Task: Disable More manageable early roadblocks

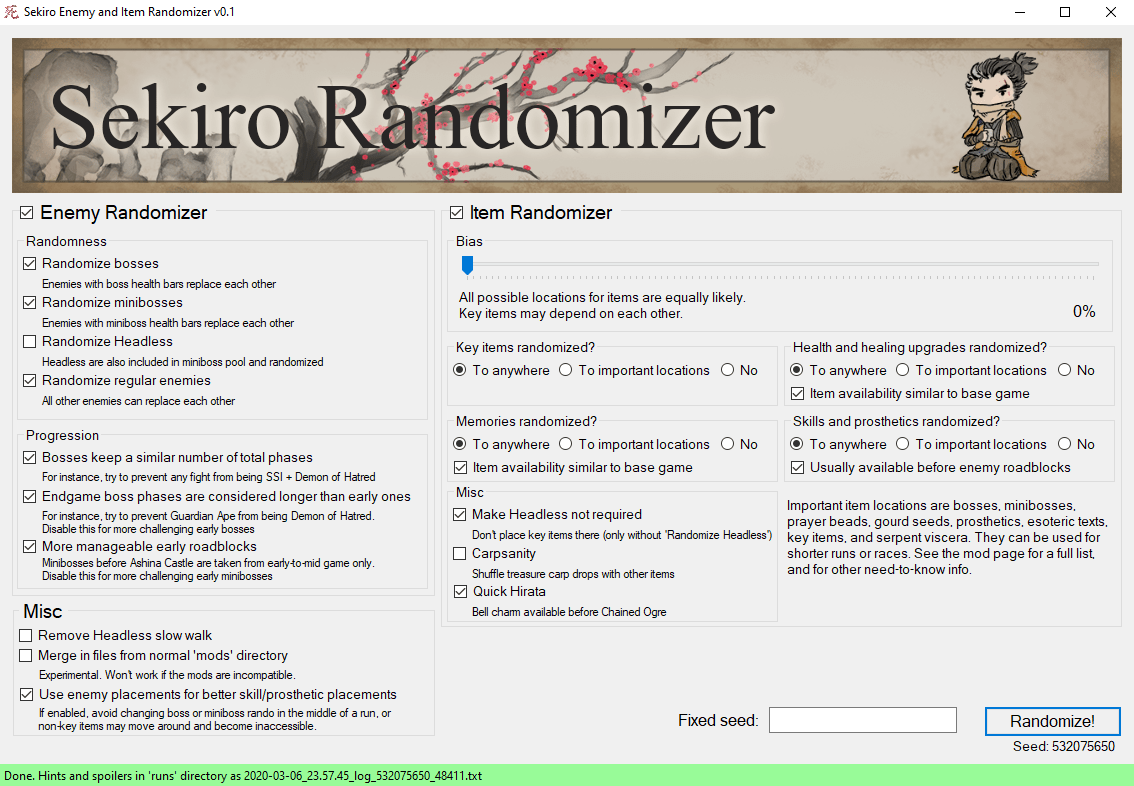Action: coord(30,547)
